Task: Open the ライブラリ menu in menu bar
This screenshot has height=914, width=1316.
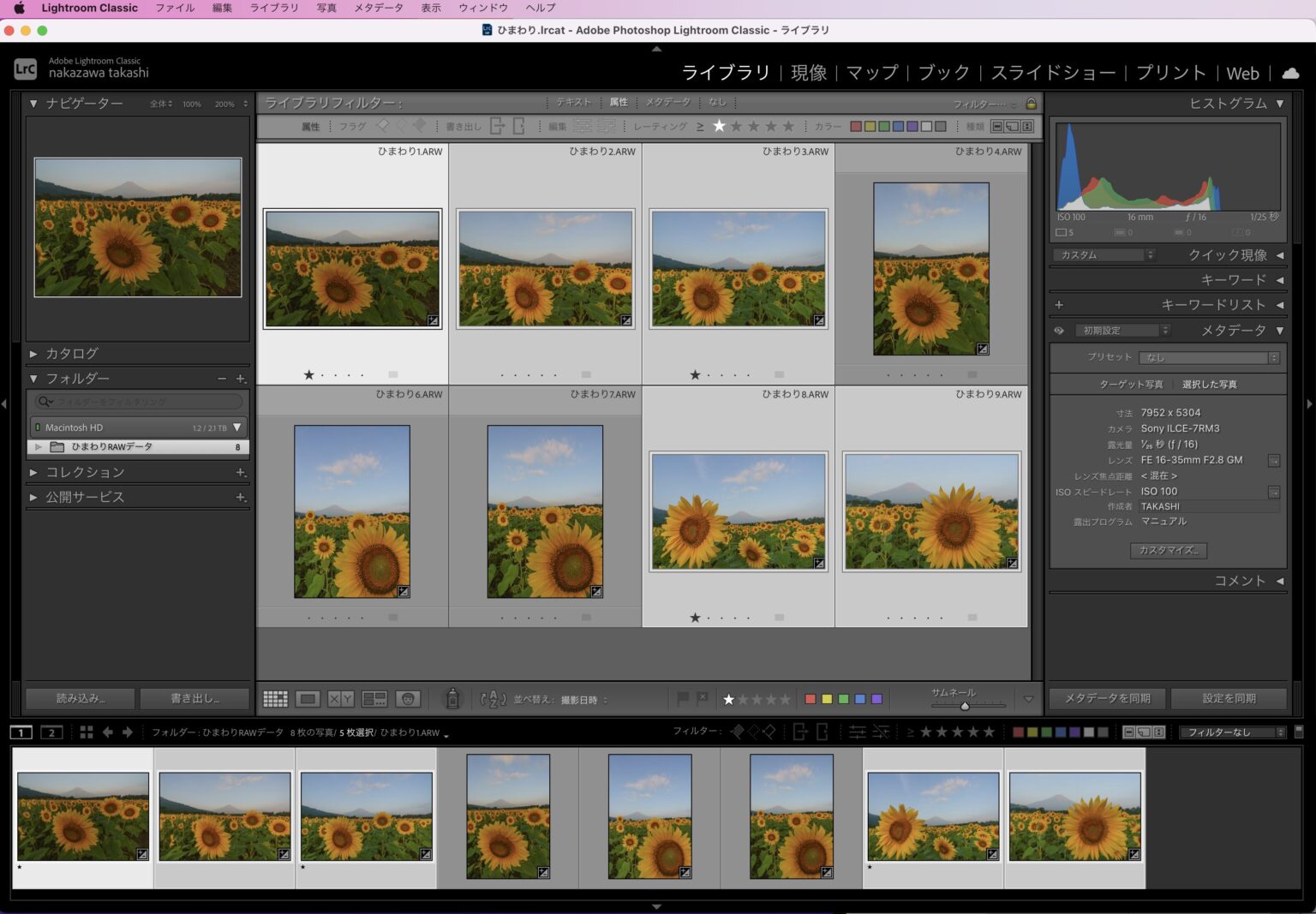Action: tap(274, 8)
